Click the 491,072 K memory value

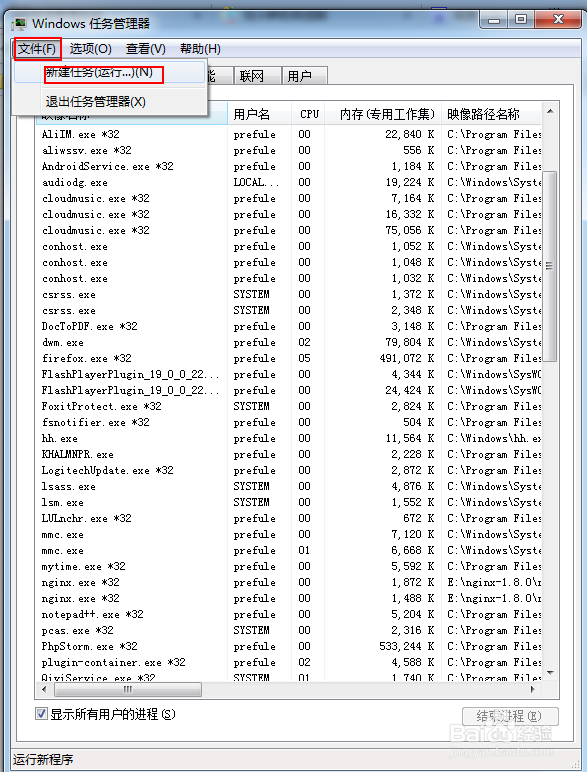(407, 358)
